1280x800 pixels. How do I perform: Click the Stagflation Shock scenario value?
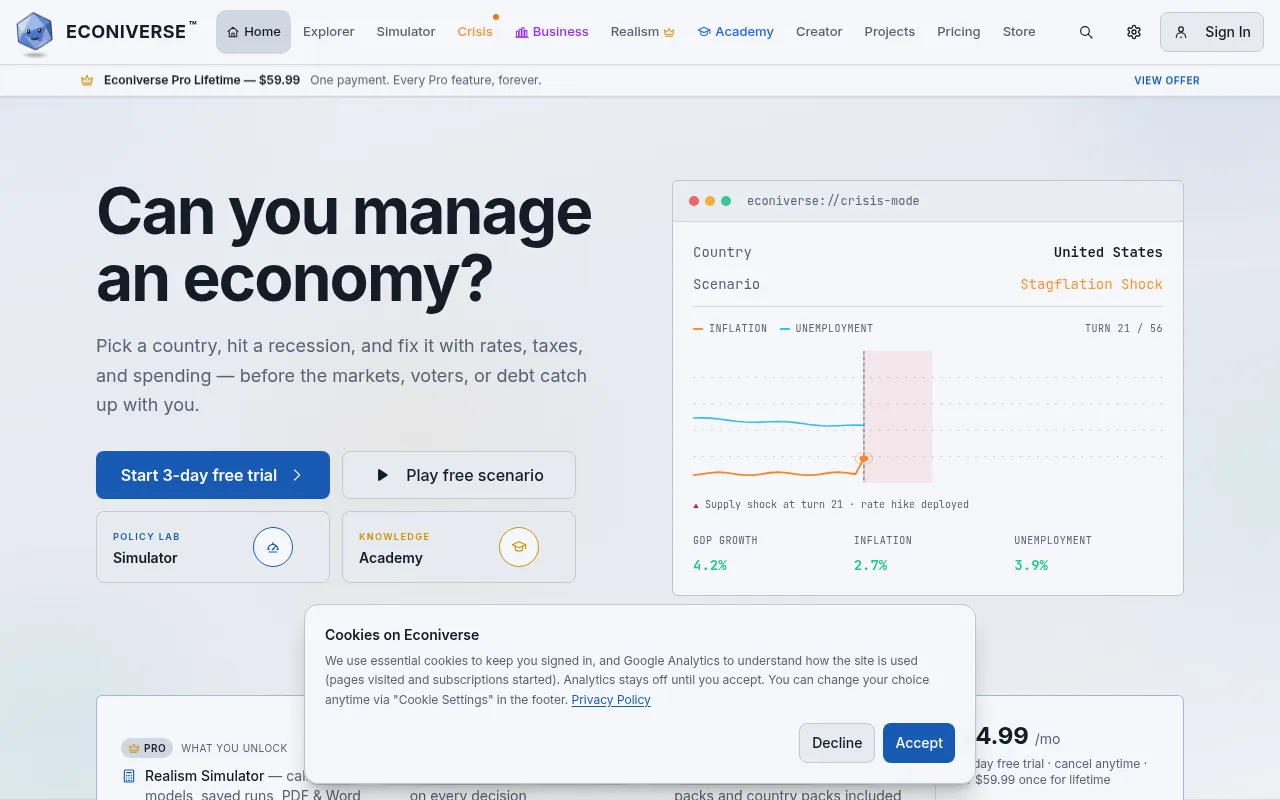coord(1091,285)
